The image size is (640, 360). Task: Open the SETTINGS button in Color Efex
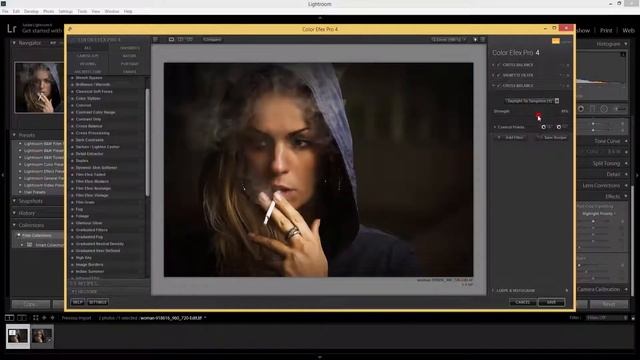[98, 302]
